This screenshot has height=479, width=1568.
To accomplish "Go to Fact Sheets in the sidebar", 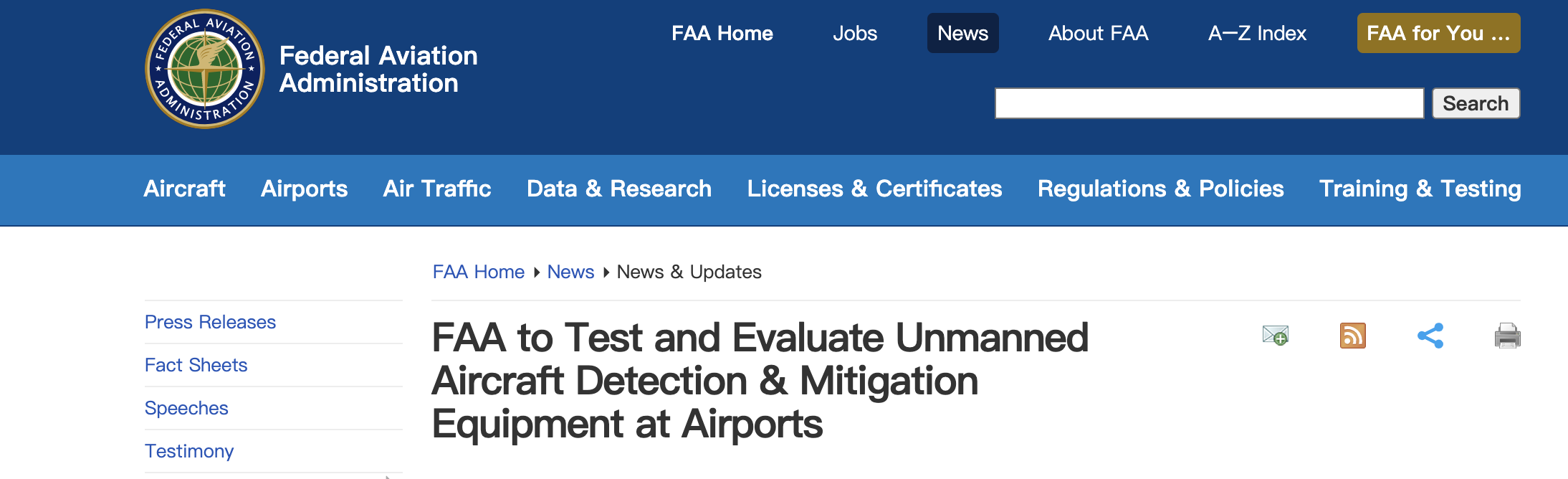I will pyautogui.click(x=196, y=365).
